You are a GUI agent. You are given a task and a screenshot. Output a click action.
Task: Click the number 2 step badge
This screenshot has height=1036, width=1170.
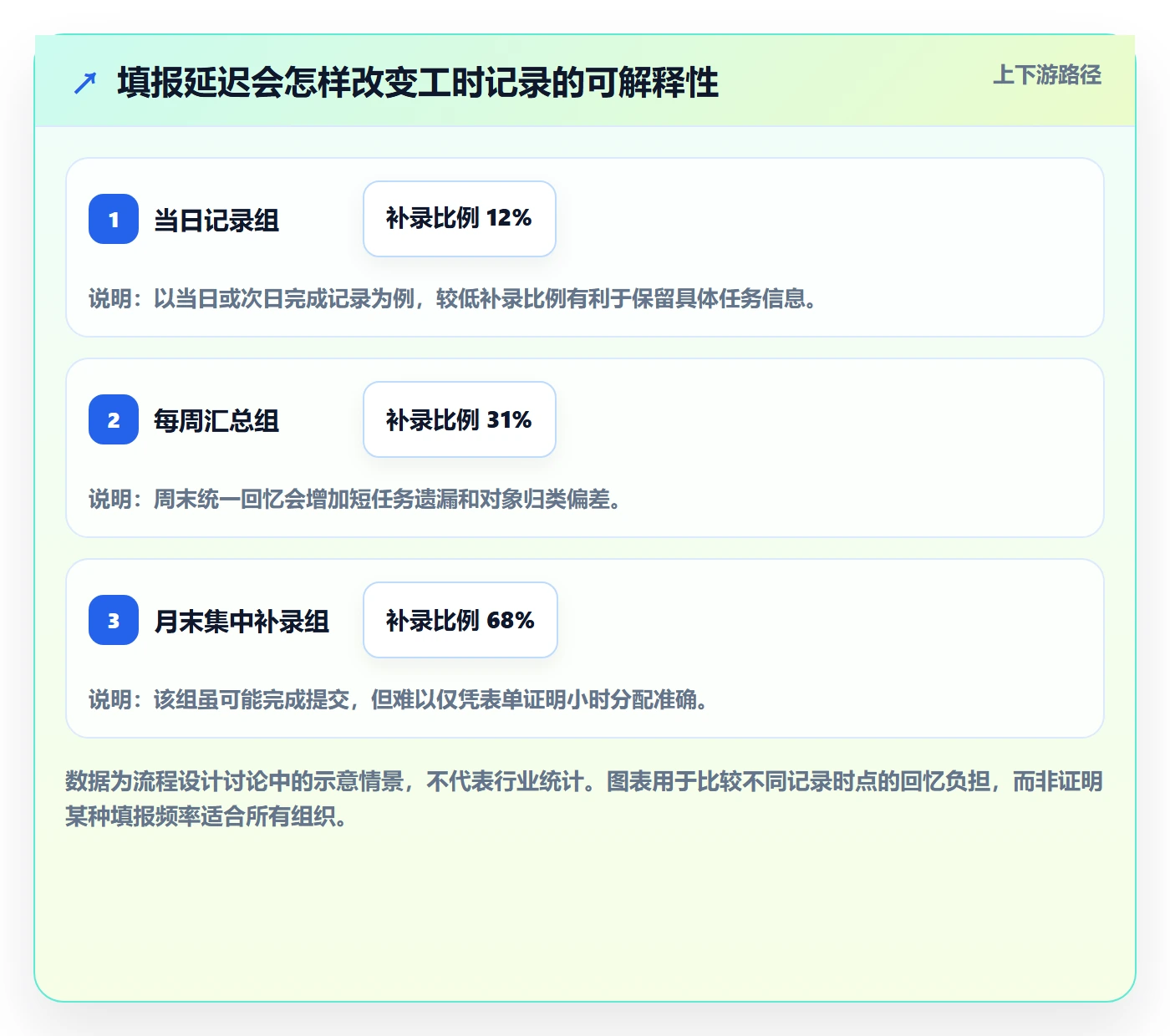point(114,419)
